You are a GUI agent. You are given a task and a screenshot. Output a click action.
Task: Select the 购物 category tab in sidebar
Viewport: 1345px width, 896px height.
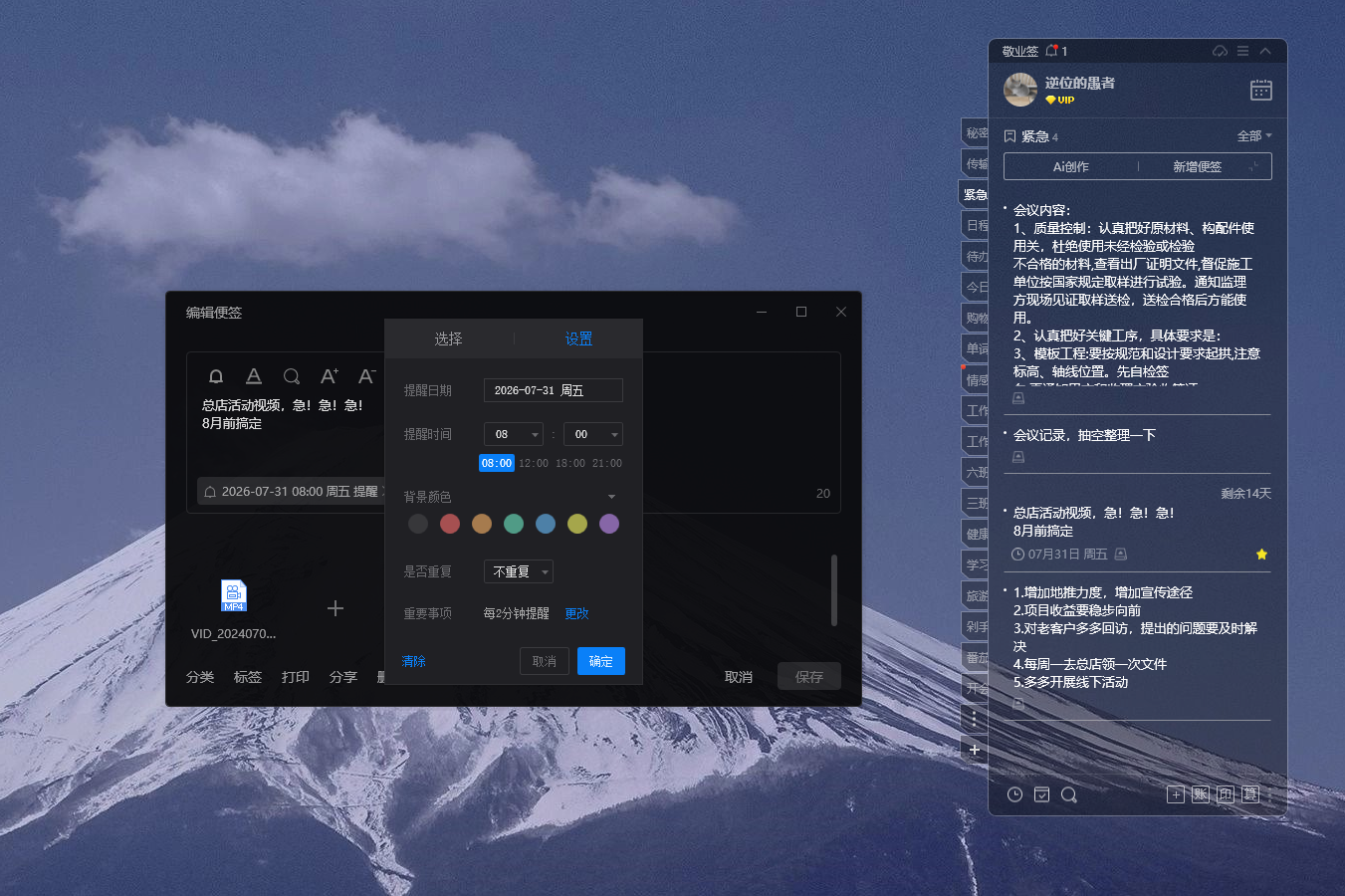point(976,318)
